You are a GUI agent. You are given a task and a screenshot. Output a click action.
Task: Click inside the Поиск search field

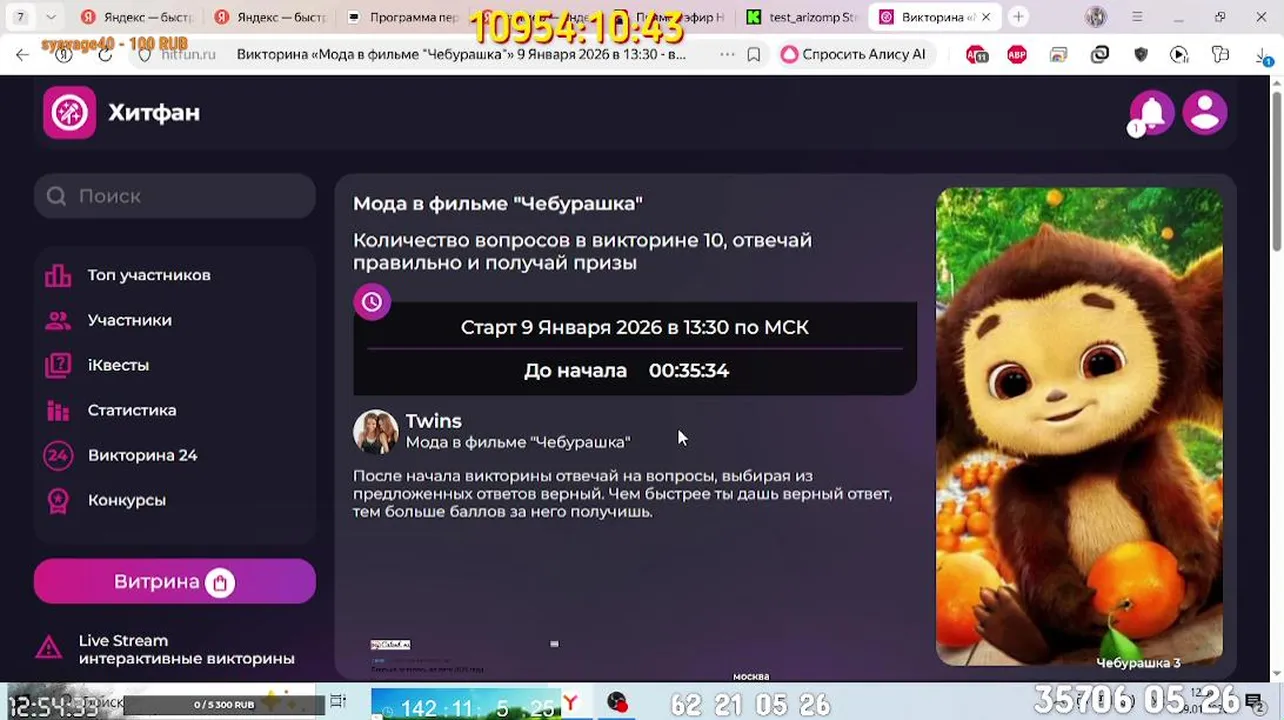point(175,196)
